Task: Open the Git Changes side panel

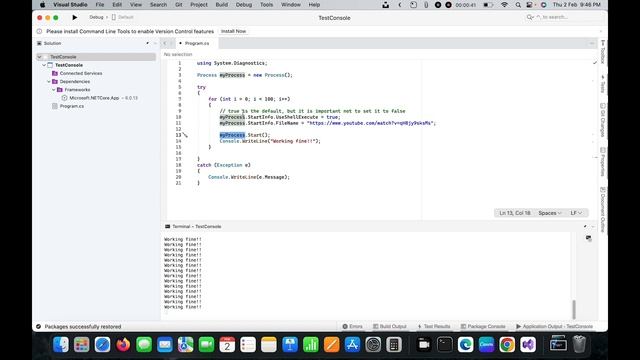Action: click(603, 120)
